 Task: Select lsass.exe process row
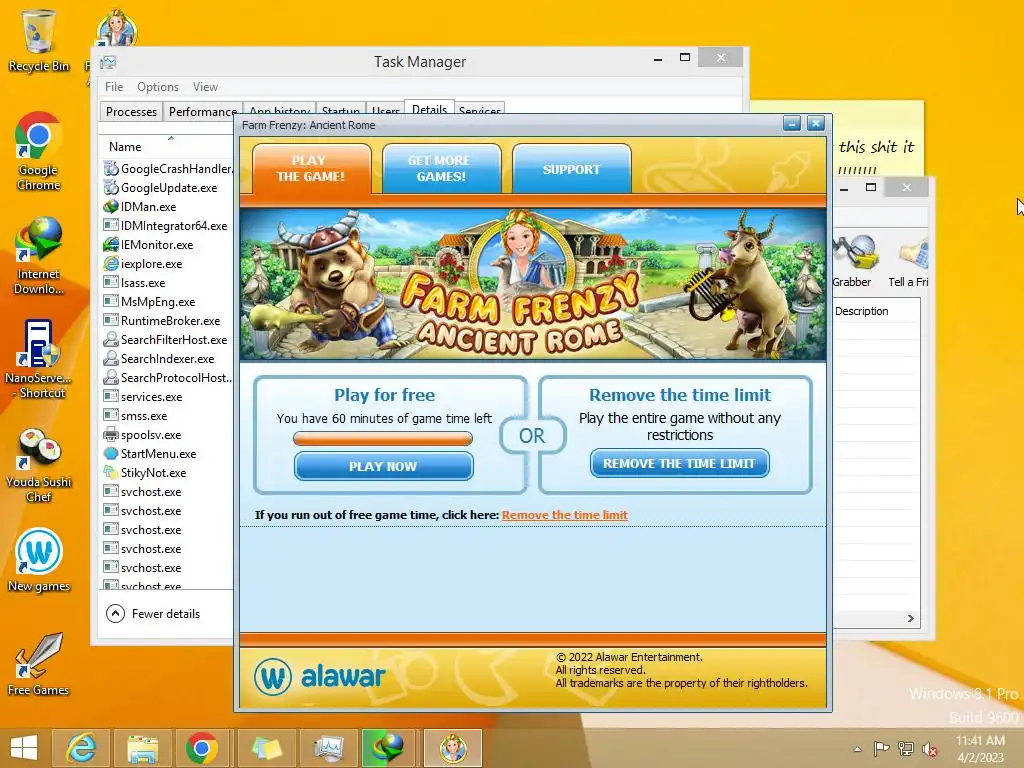tap(168, 282)
